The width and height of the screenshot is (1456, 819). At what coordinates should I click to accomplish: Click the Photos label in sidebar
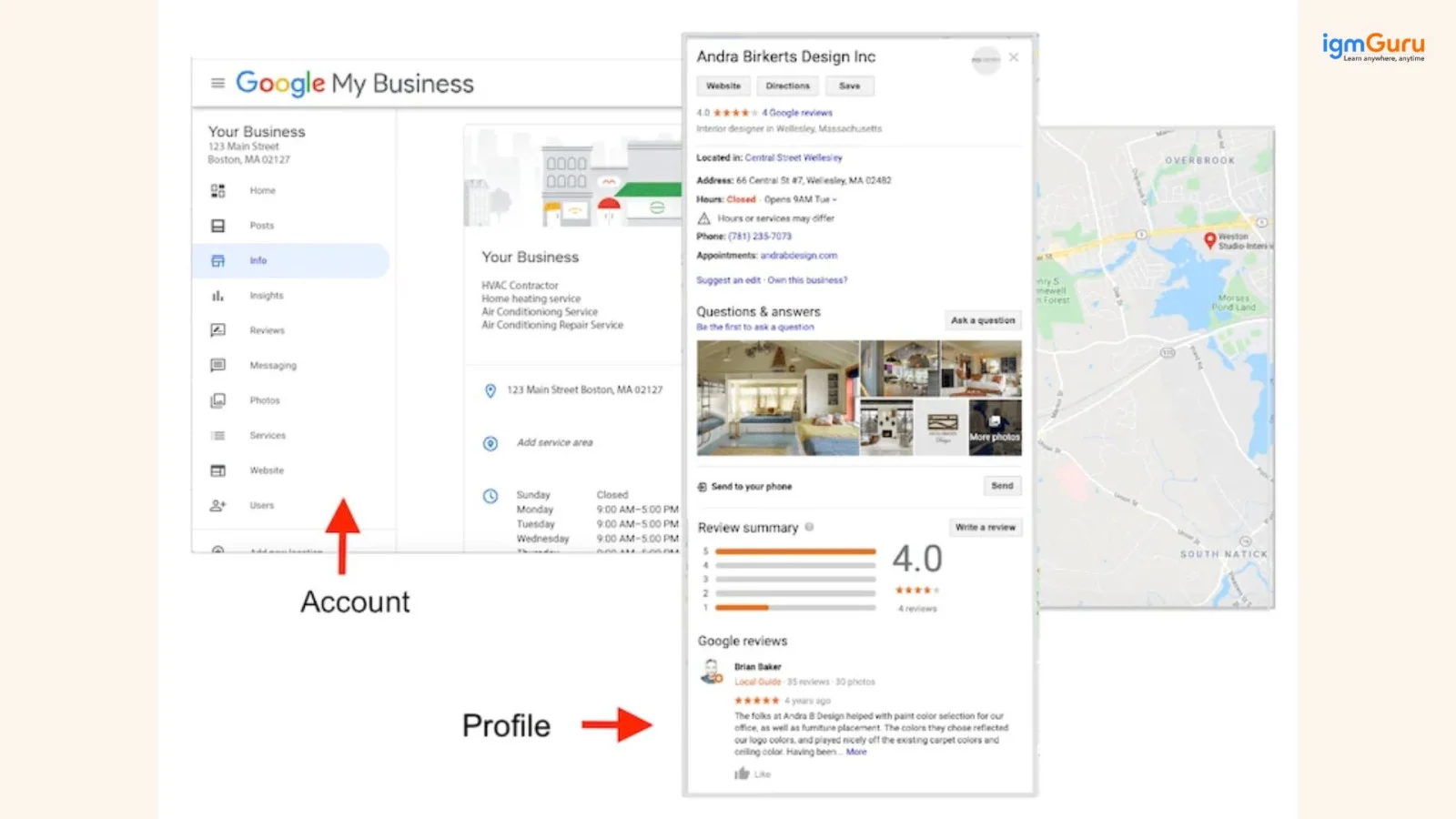point(265,400)
